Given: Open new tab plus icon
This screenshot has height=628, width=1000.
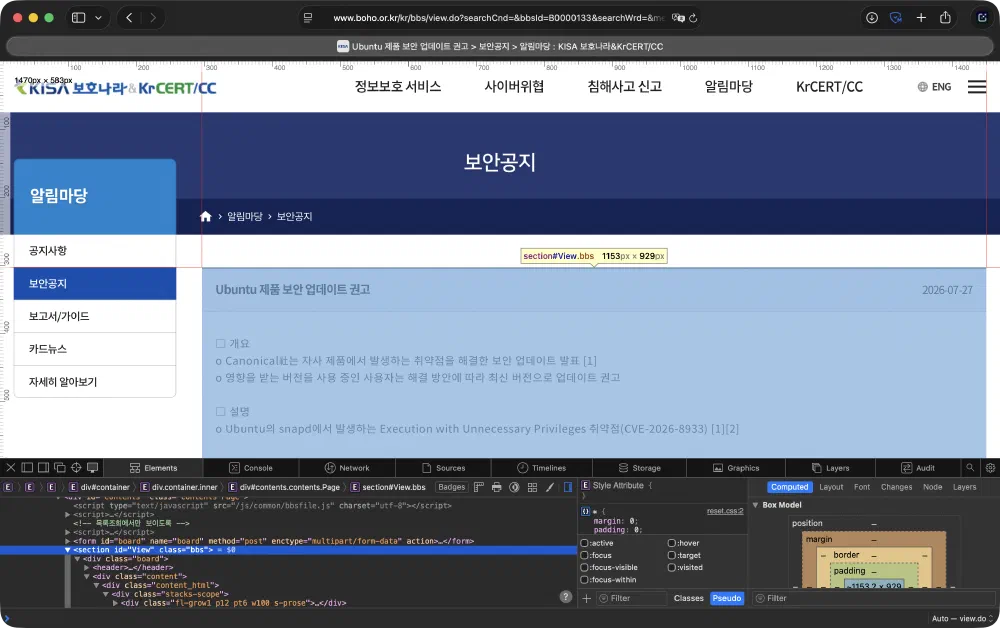Looking at the screenshot, I should [921, 18].
